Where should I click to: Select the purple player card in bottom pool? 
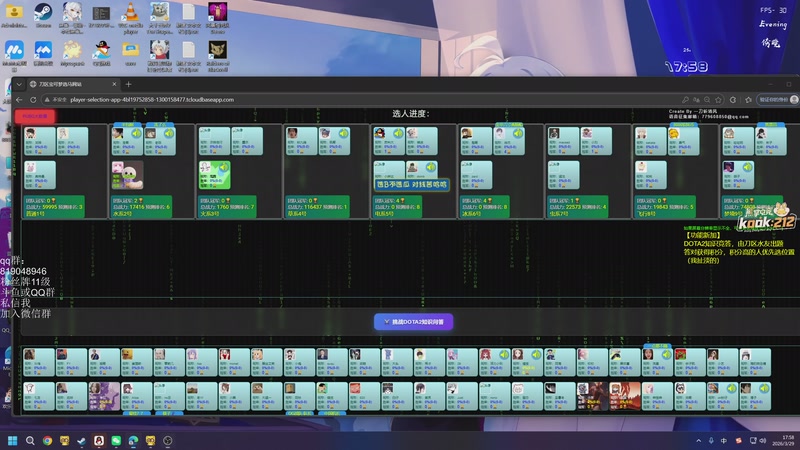coord(104,396)
